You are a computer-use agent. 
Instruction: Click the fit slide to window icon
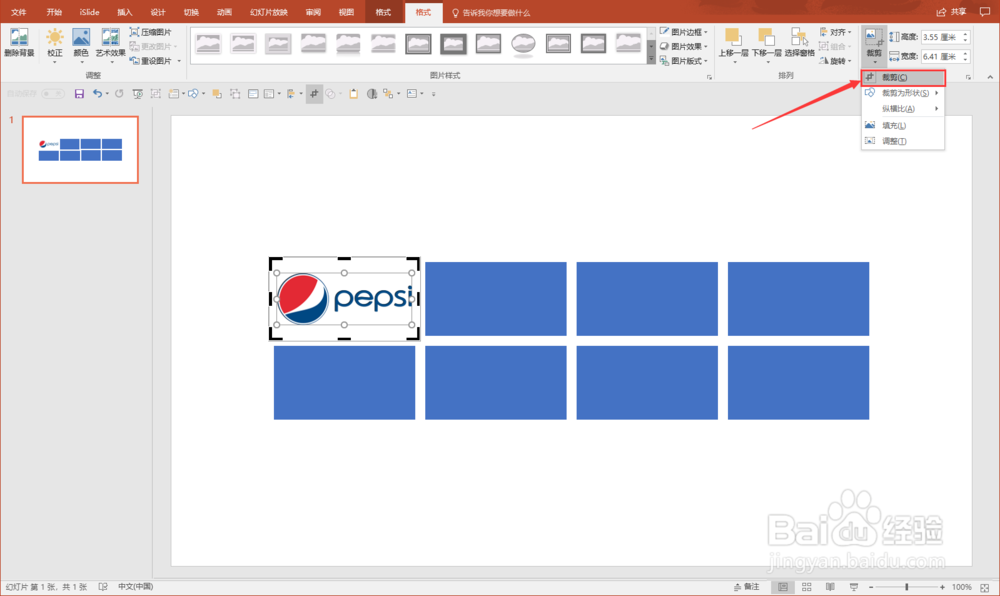click(985, 587)
